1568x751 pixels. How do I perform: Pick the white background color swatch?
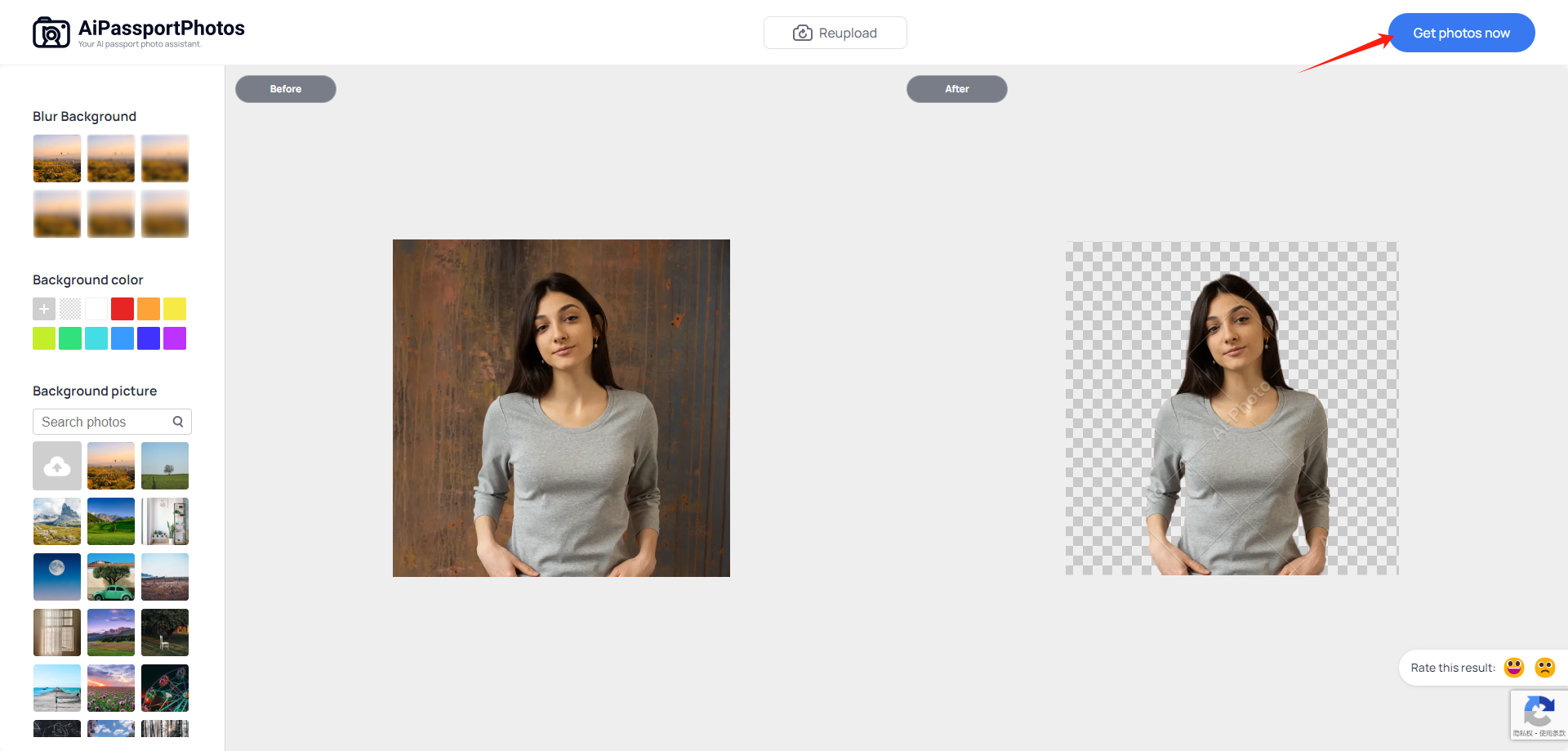click(96, 309)
